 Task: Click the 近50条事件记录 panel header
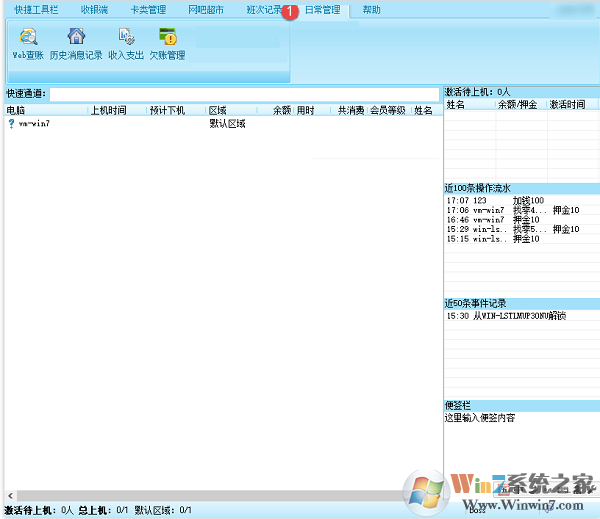click(x=522, y=304)
